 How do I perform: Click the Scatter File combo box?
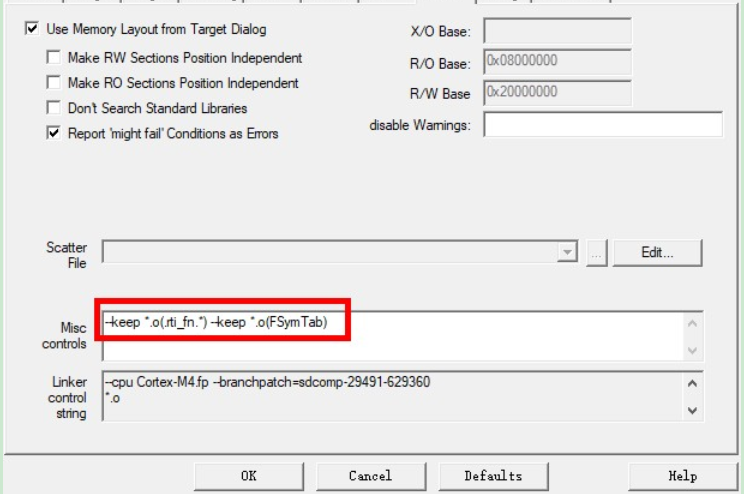click(340, 252)
